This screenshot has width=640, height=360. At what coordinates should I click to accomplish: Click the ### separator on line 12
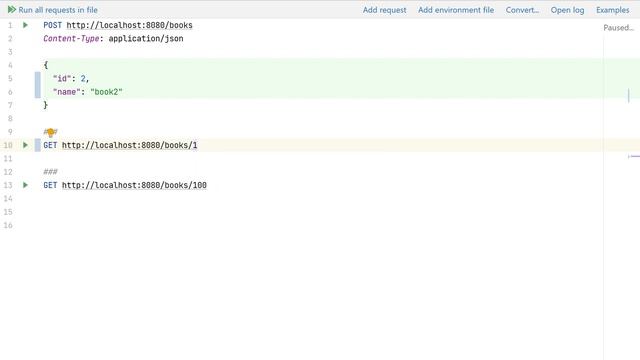50,172
